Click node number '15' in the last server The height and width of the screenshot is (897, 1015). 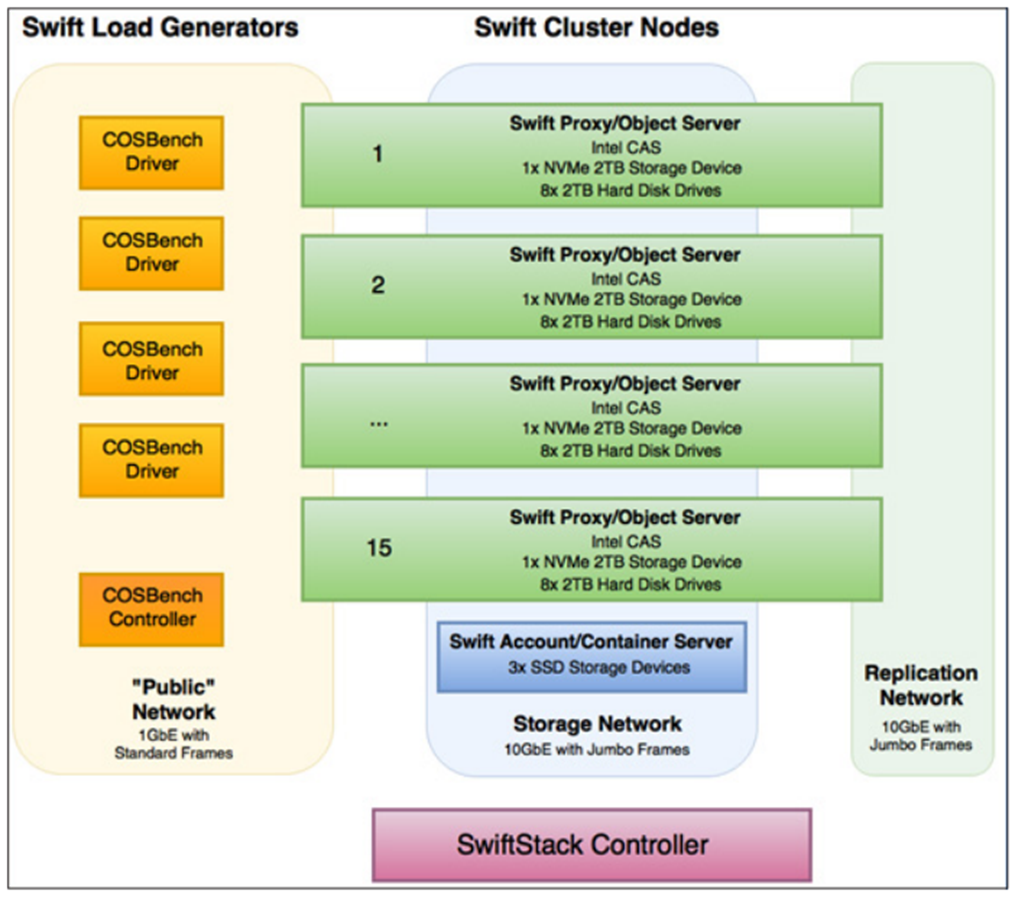tap(379, 548)
